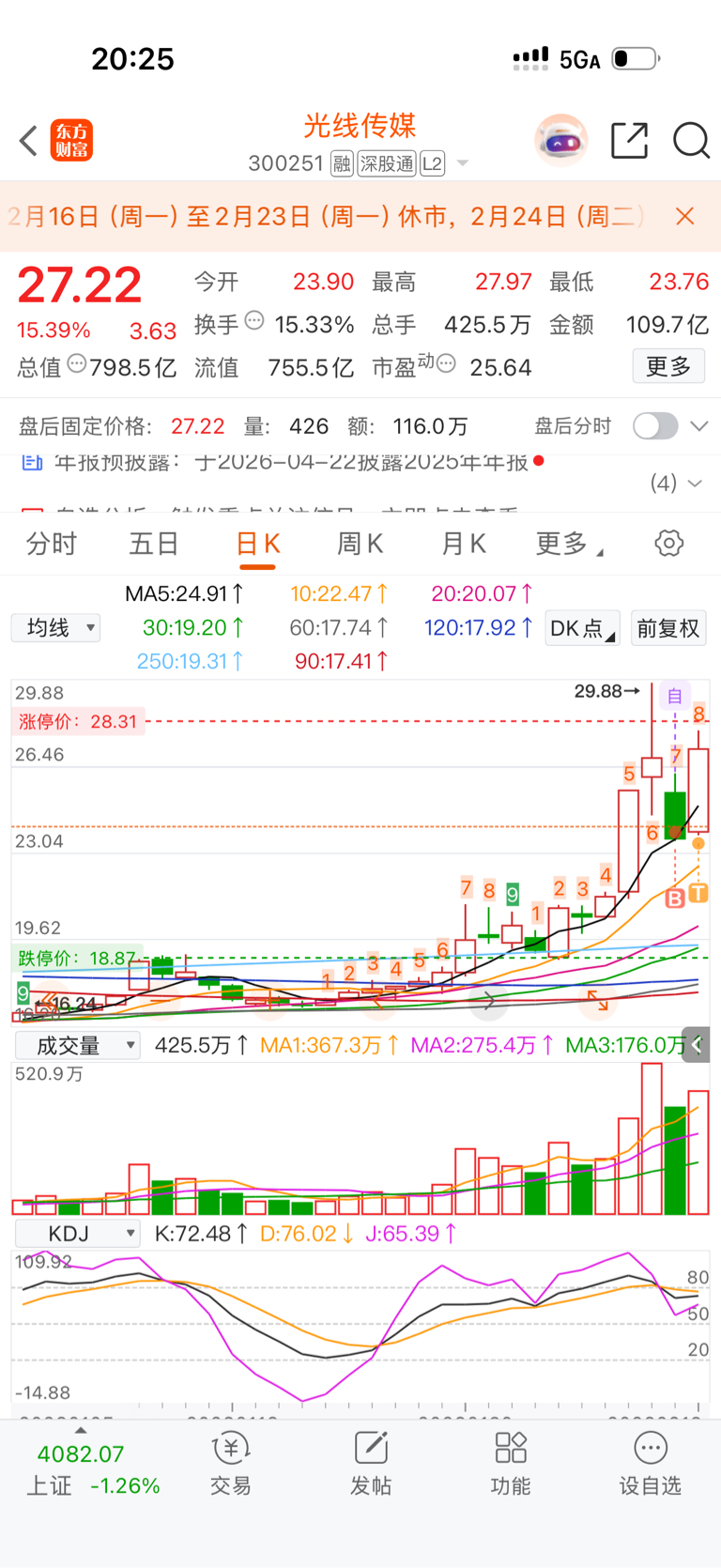721x1568 pixels.
Task: Open the 均线 indicator dropdown
Action: 56,628
